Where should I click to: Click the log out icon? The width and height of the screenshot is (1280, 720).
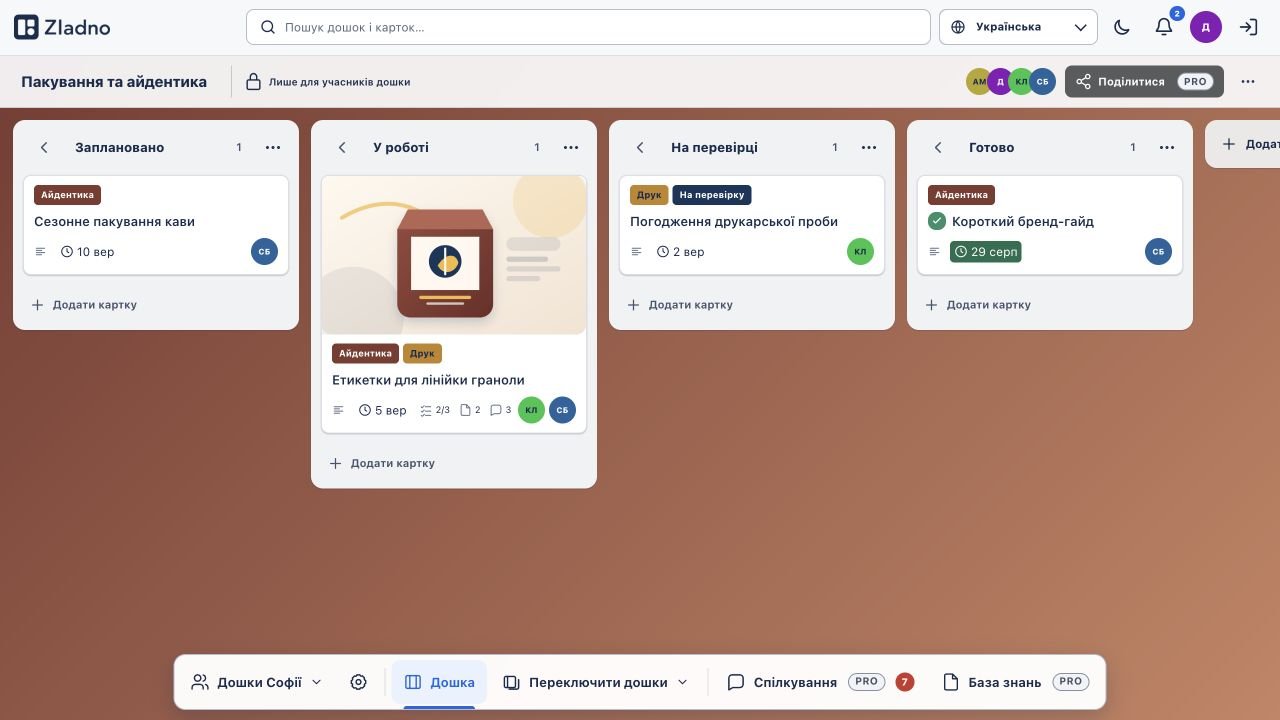(x=1248, y=27)
